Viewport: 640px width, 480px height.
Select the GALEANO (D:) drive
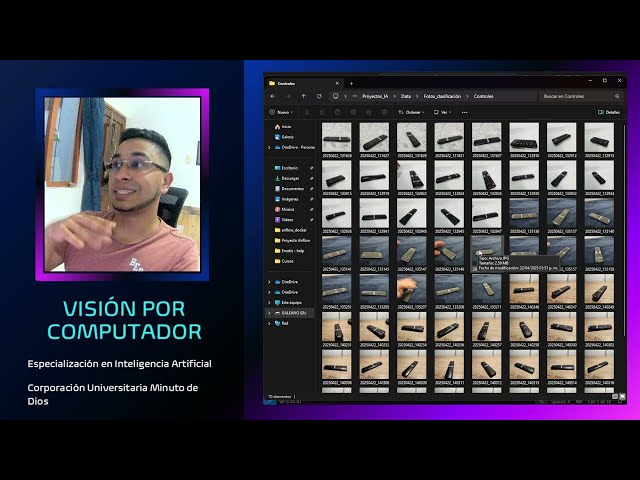(x=290, y=313)
